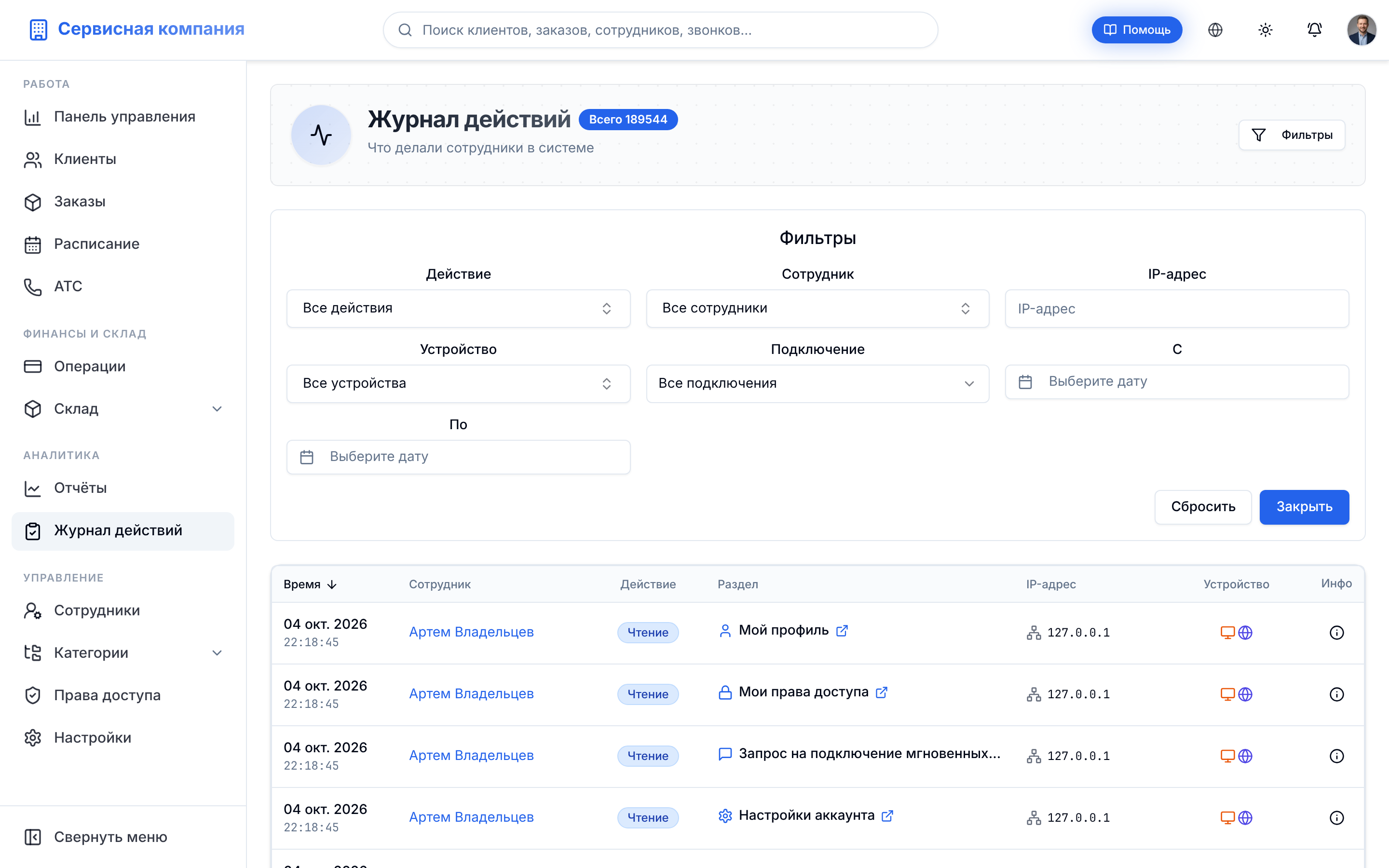Toggle the light theme sun icon
This screenshot has width=1389, height=868.
tap(1265, 30)
